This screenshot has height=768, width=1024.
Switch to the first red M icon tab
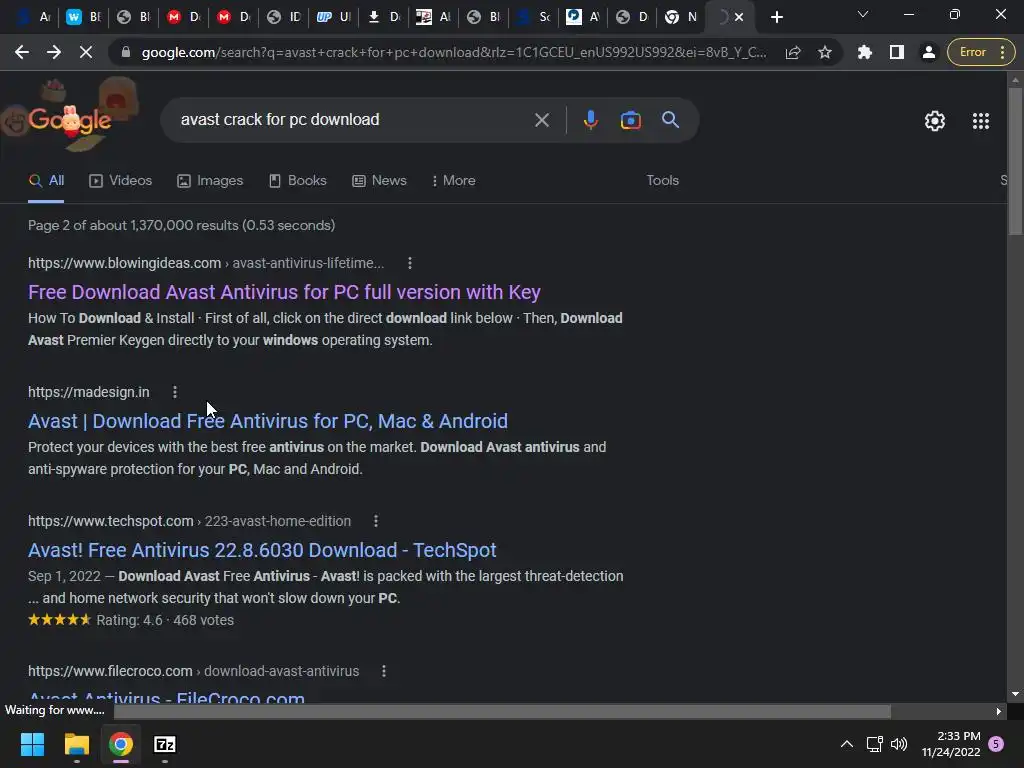[x=184, y=17]
